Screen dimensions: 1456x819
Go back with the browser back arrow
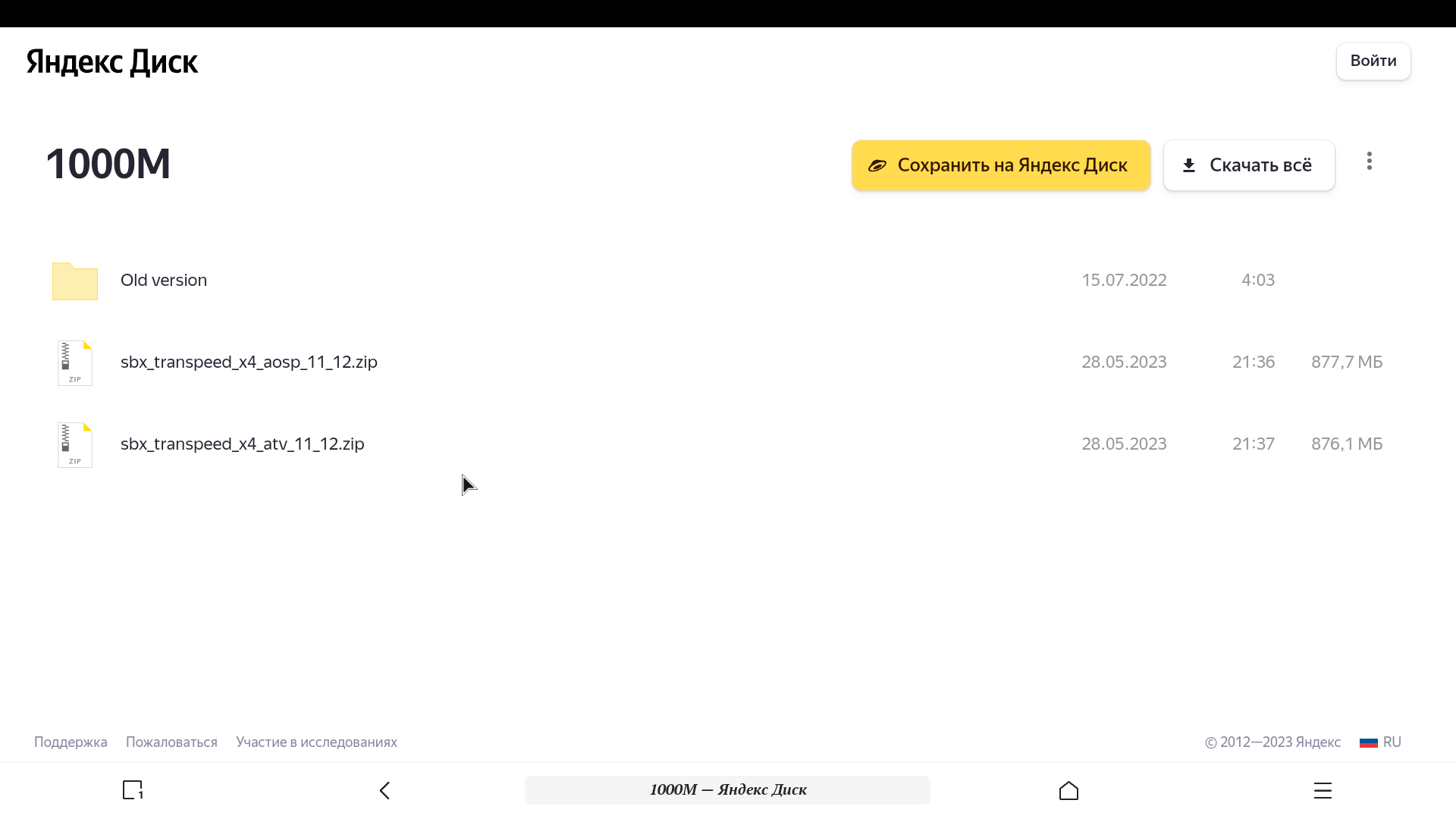pyautogui.click(x=384, y=790)
